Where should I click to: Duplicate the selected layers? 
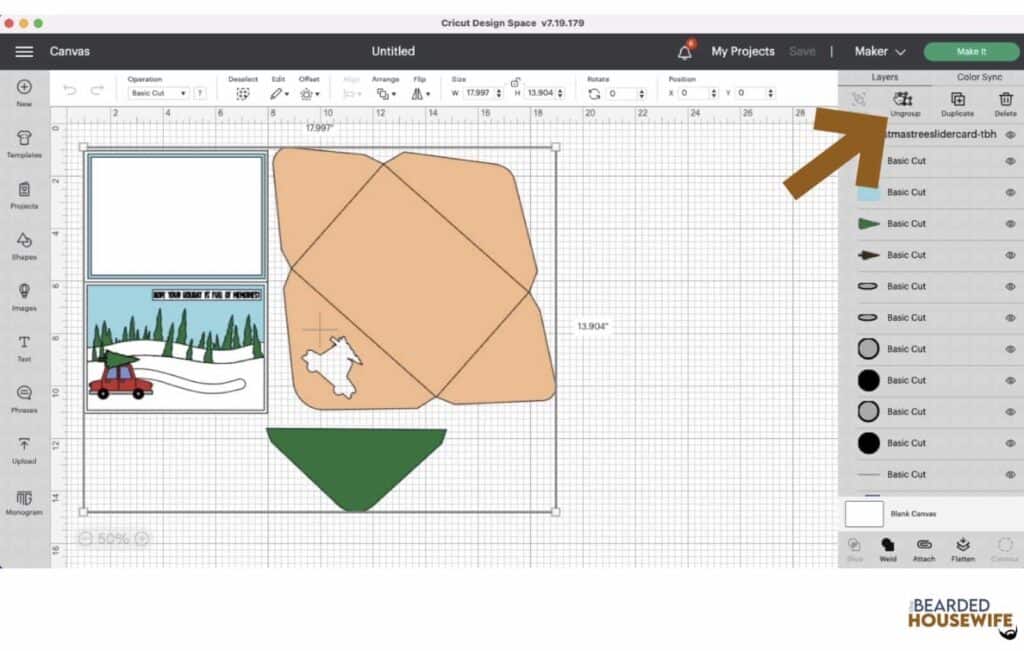[957, 102]
